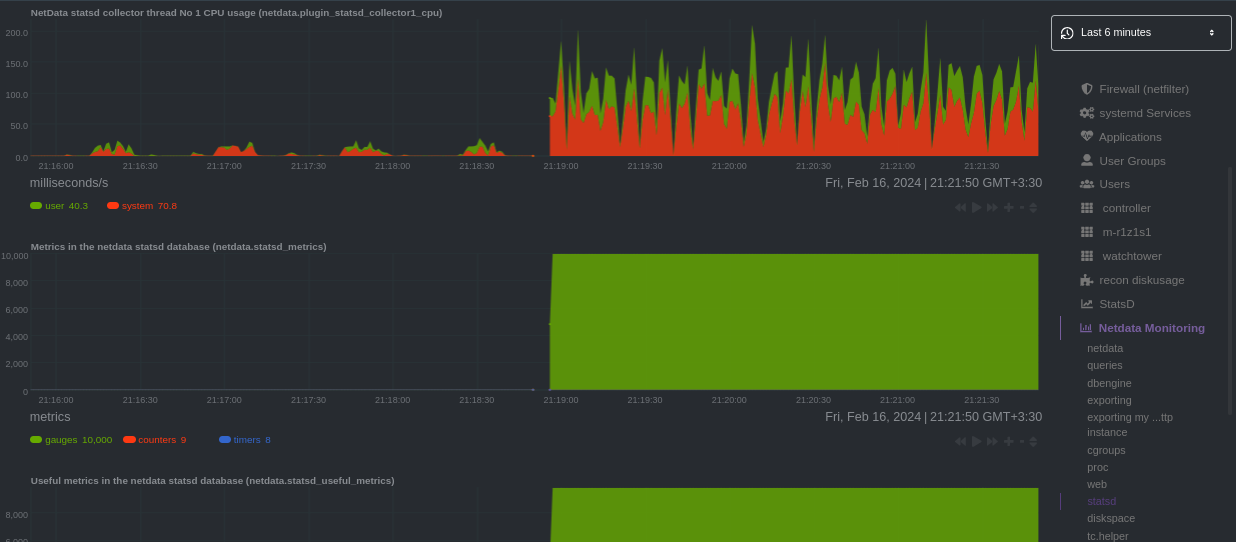Click the grid icon beside m-r1z1s1

[1087, 232]
